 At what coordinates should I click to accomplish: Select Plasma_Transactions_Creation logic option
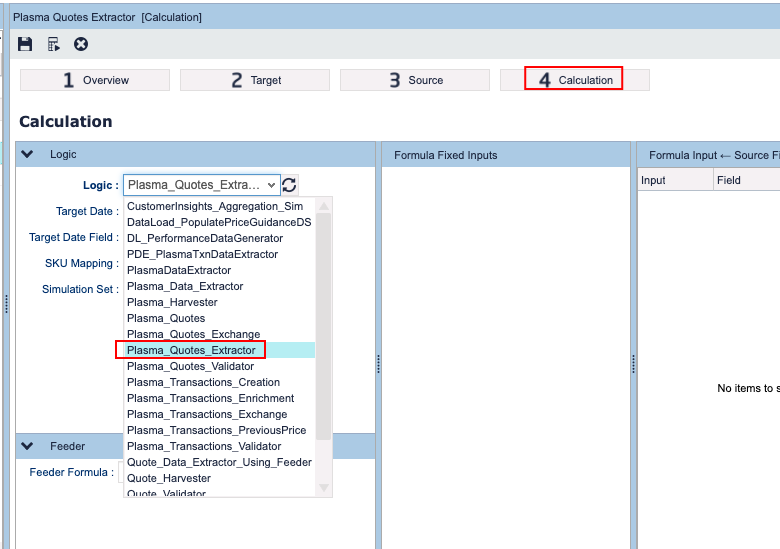click(x=203, y=382)
